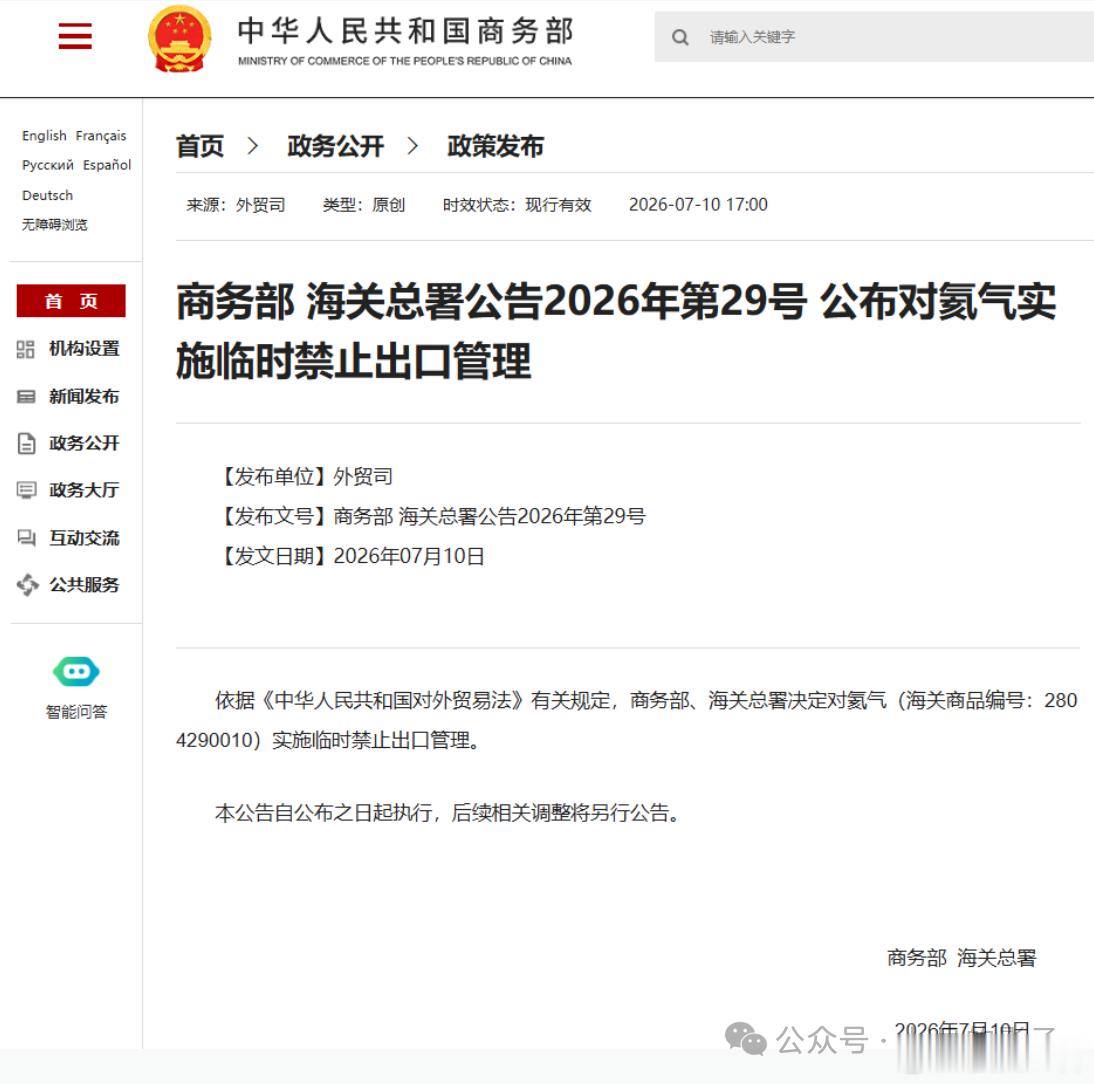Click the national emblem logo
1094x1084 pixels.
[x=179, y=39]
